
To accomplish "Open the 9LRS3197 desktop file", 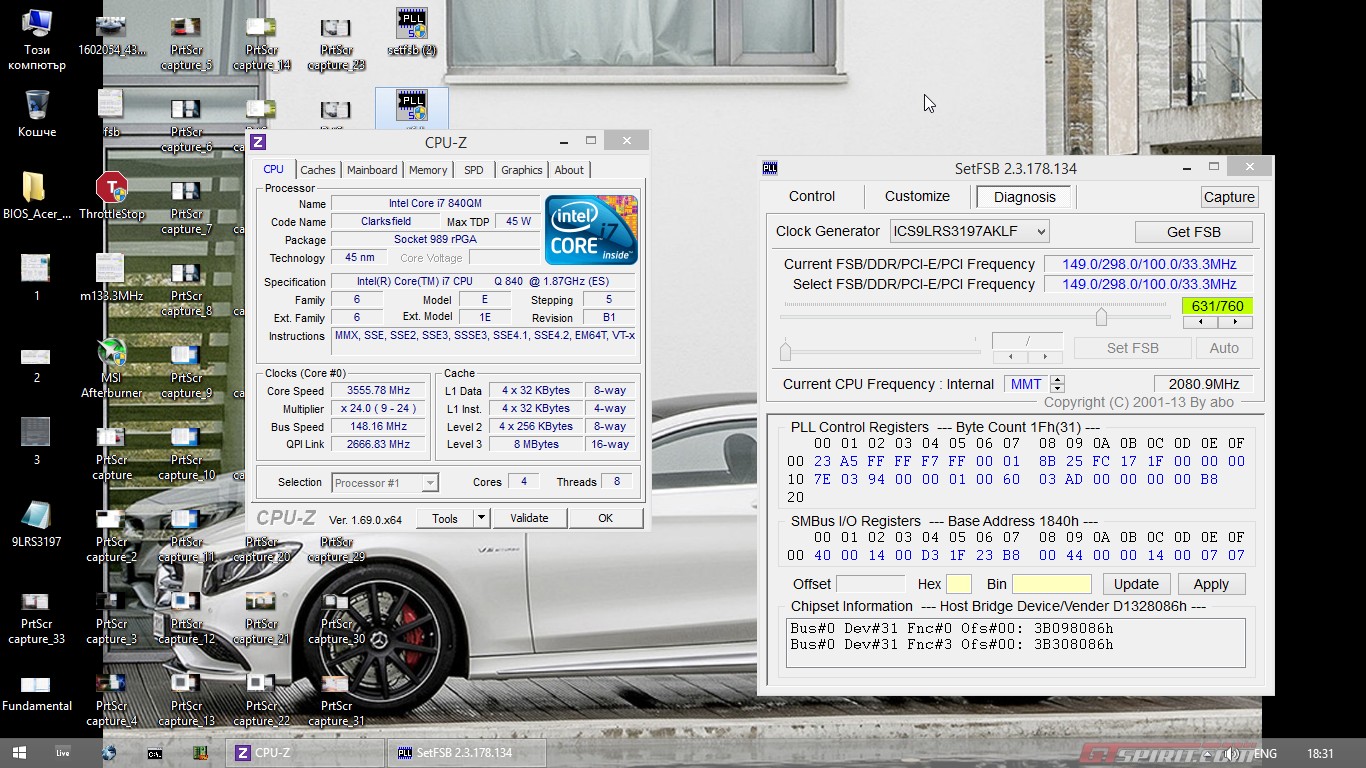I will coord(36,517).
